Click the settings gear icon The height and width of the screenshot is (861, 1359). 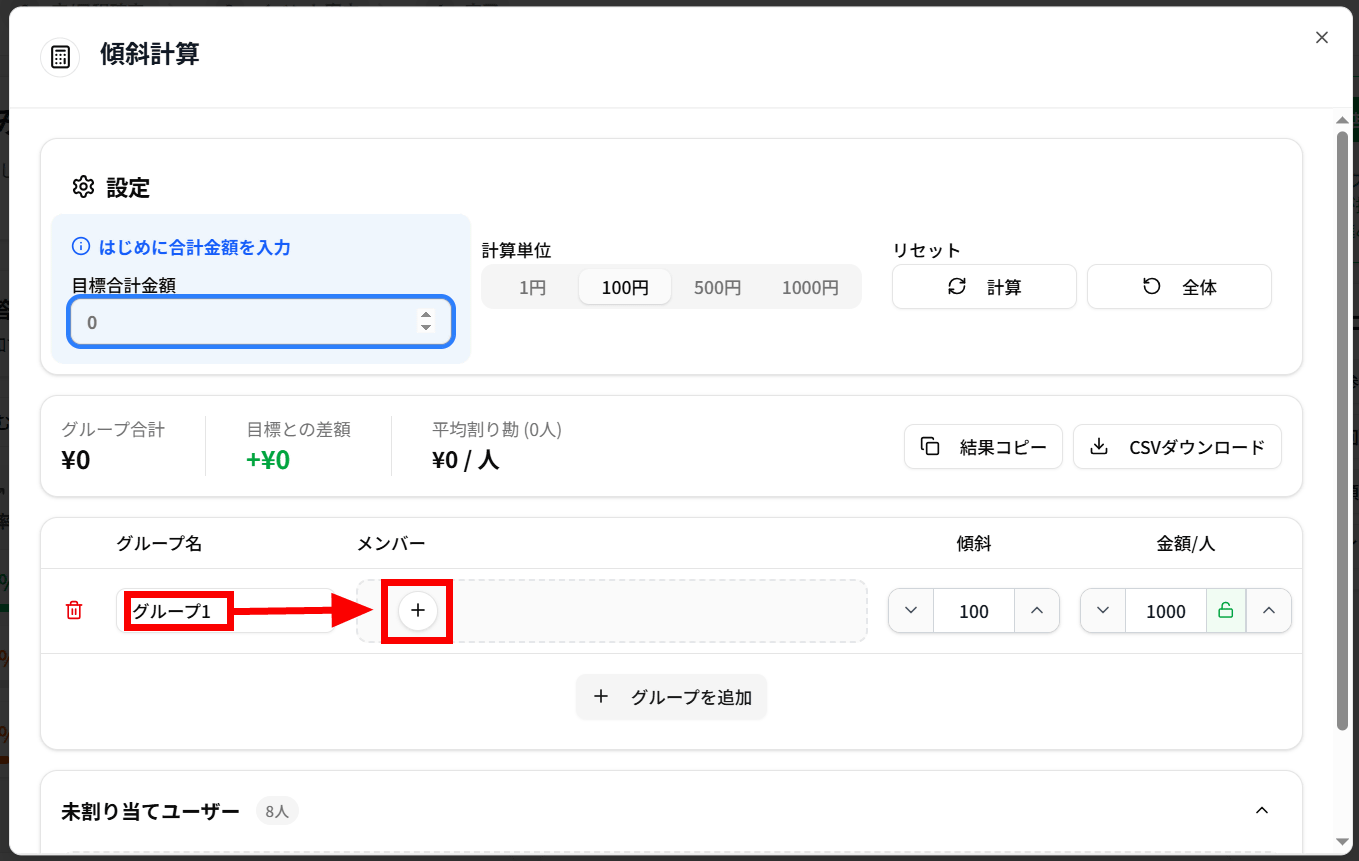click(83, 187)
